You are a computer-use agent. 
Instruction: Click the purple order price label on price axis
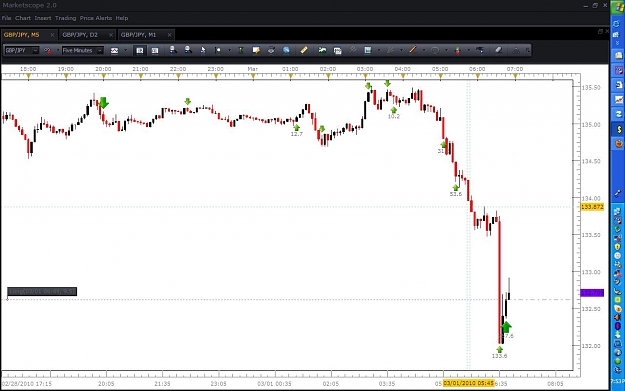[592, 293]
